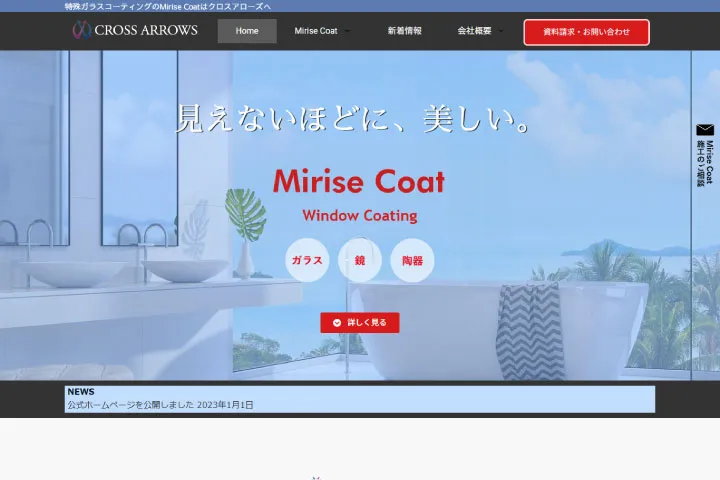Screen dimensions: 720x480
Task: Click the 資料請求・お問い合わせ button
Action: coord(586,32)
